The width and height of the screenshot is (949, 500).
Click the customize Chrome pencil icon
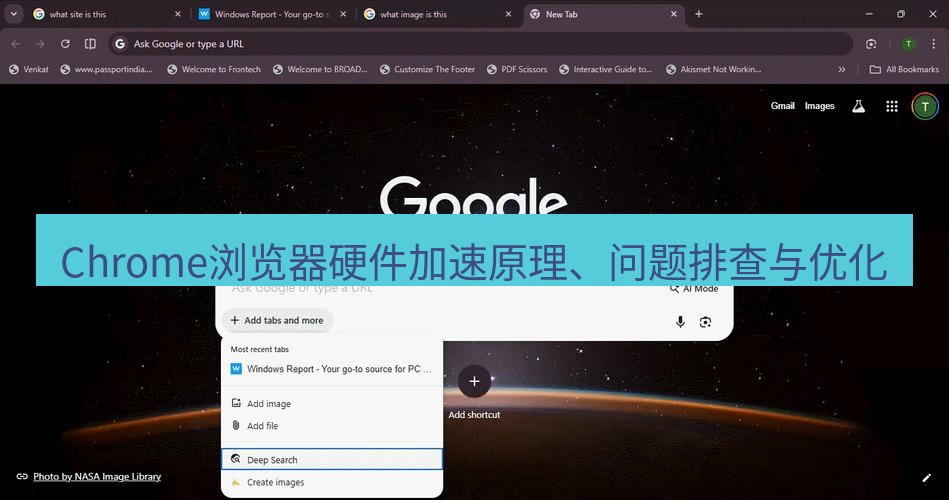click(x=926, y=478)
